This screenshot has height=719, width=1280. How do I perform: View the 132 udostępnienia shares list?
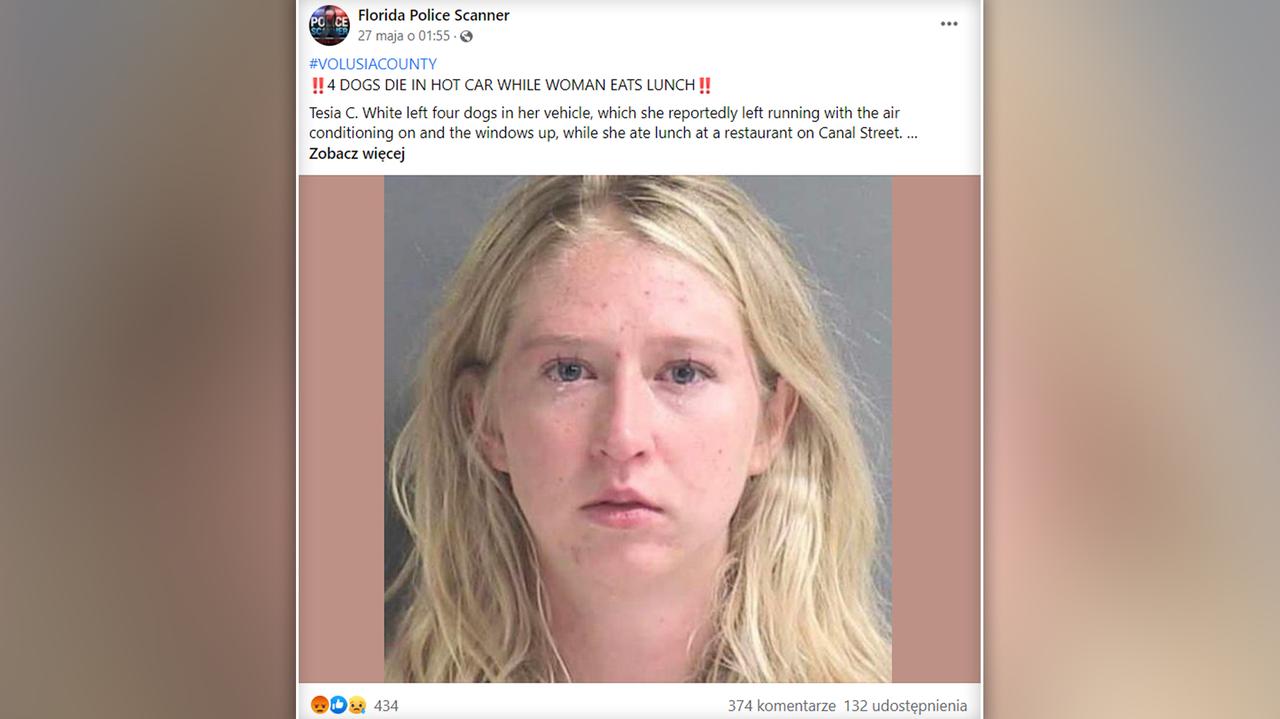click(x=906, y=706)
